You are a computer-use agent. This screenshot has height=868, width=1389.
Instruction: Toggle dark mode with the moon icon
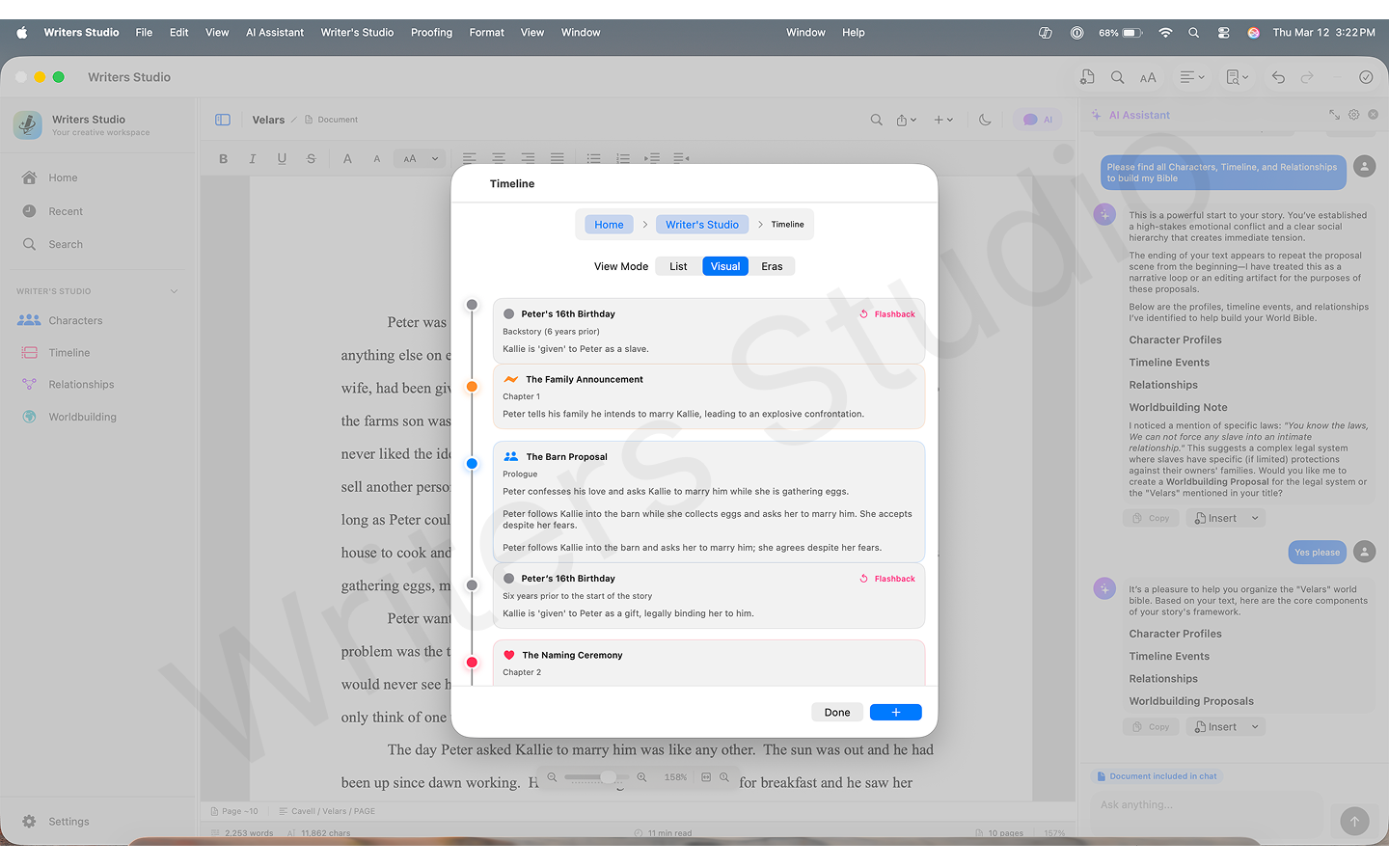coord(985,120)
